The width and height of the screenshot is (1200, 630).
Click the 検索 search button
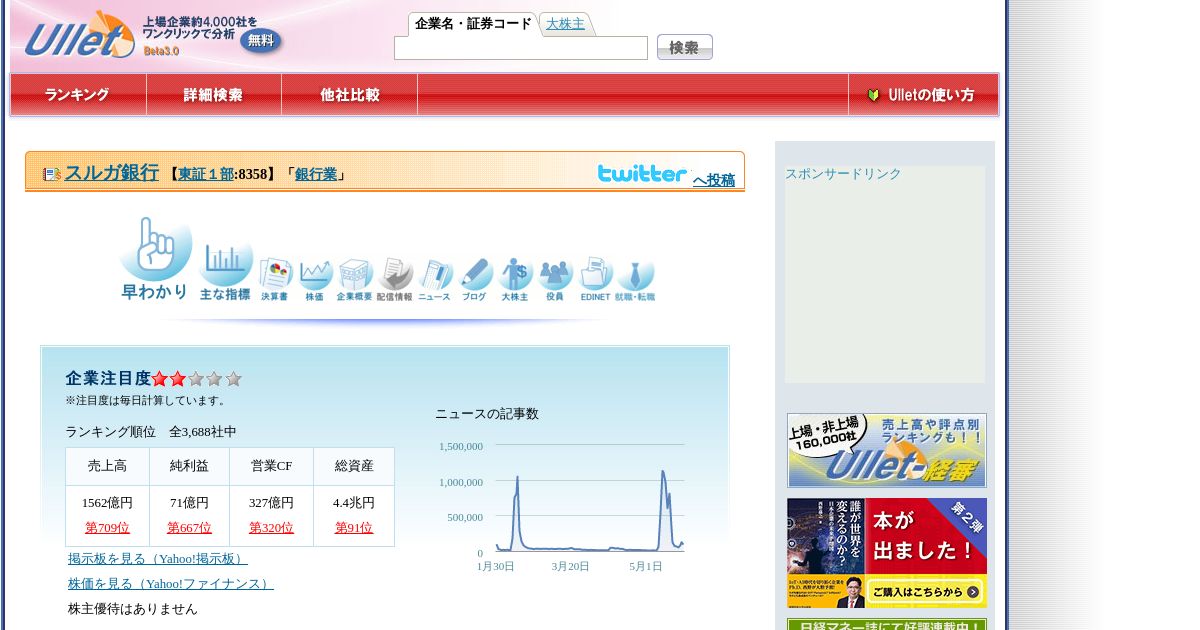click(x=685, y=47)
